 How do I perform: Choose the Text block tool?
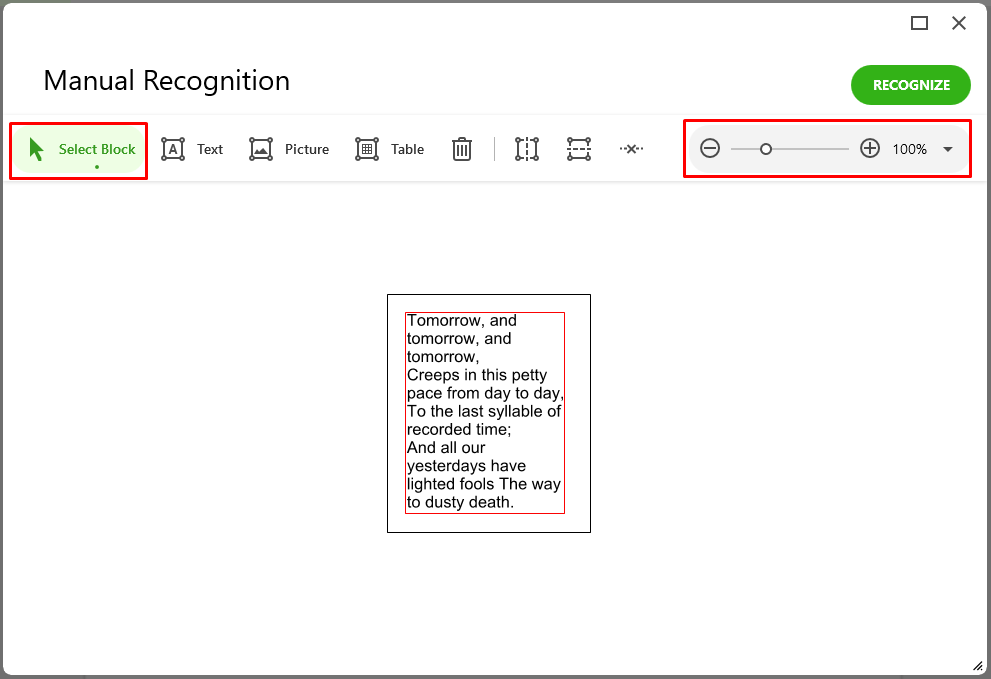[192, 150]
